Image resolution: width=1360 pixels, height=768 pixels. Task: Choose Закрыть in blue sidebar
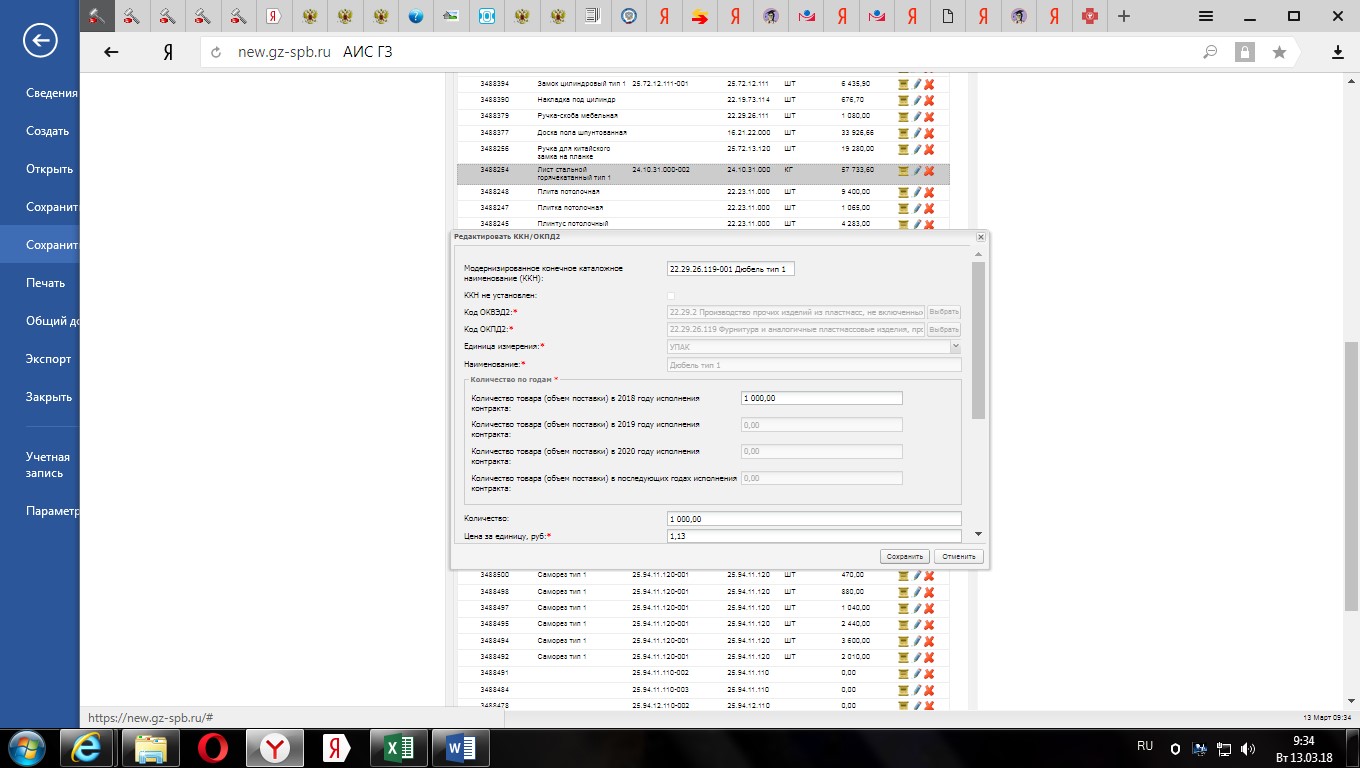tap(49, 397)
